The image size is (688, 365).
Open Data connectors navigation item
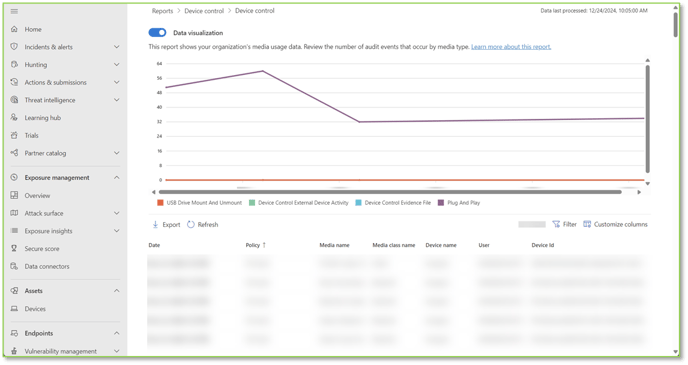[47, 266]
